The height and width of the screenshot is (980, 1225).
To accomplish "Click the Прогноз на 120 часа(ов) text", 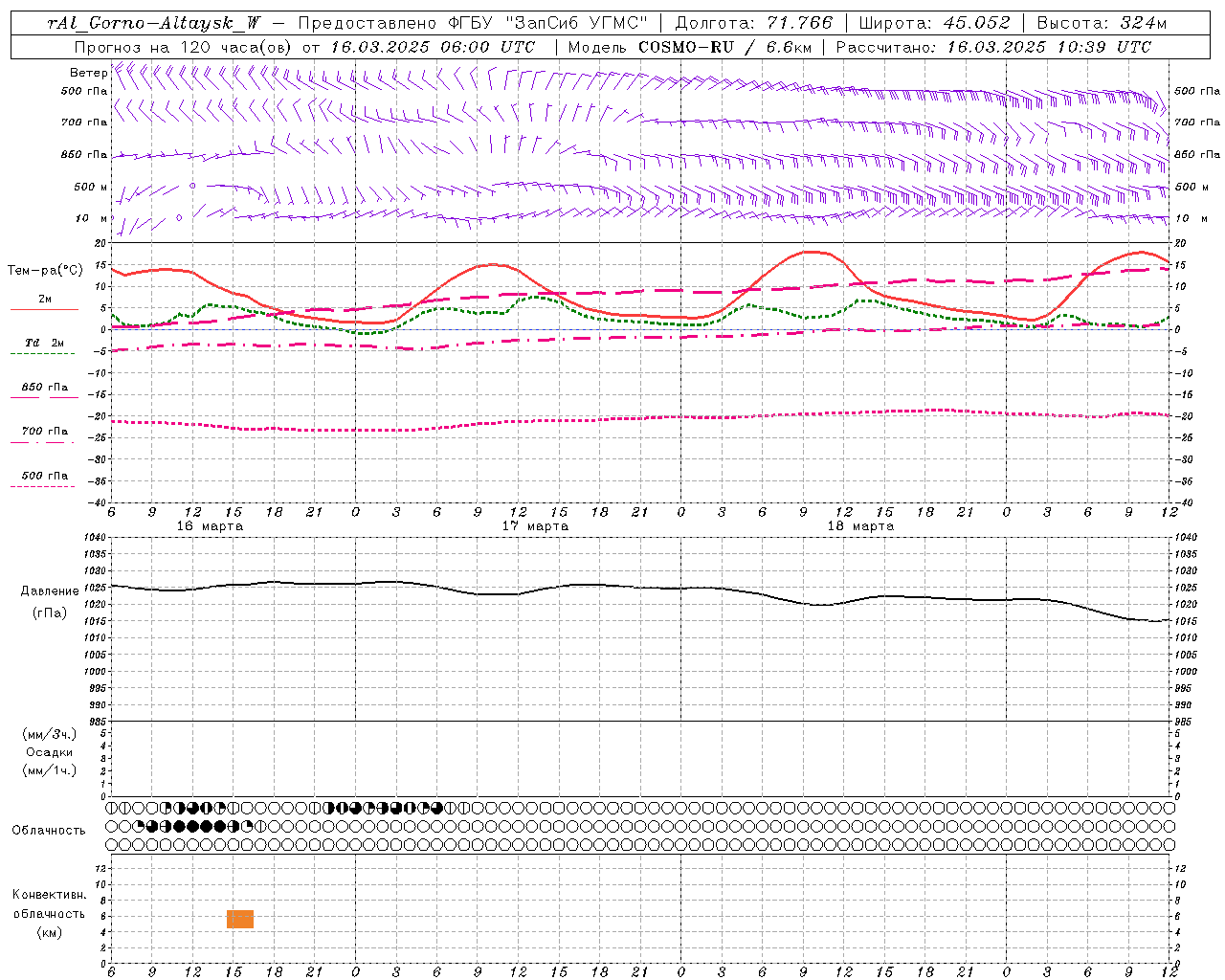I will click(x=184, y=47).
